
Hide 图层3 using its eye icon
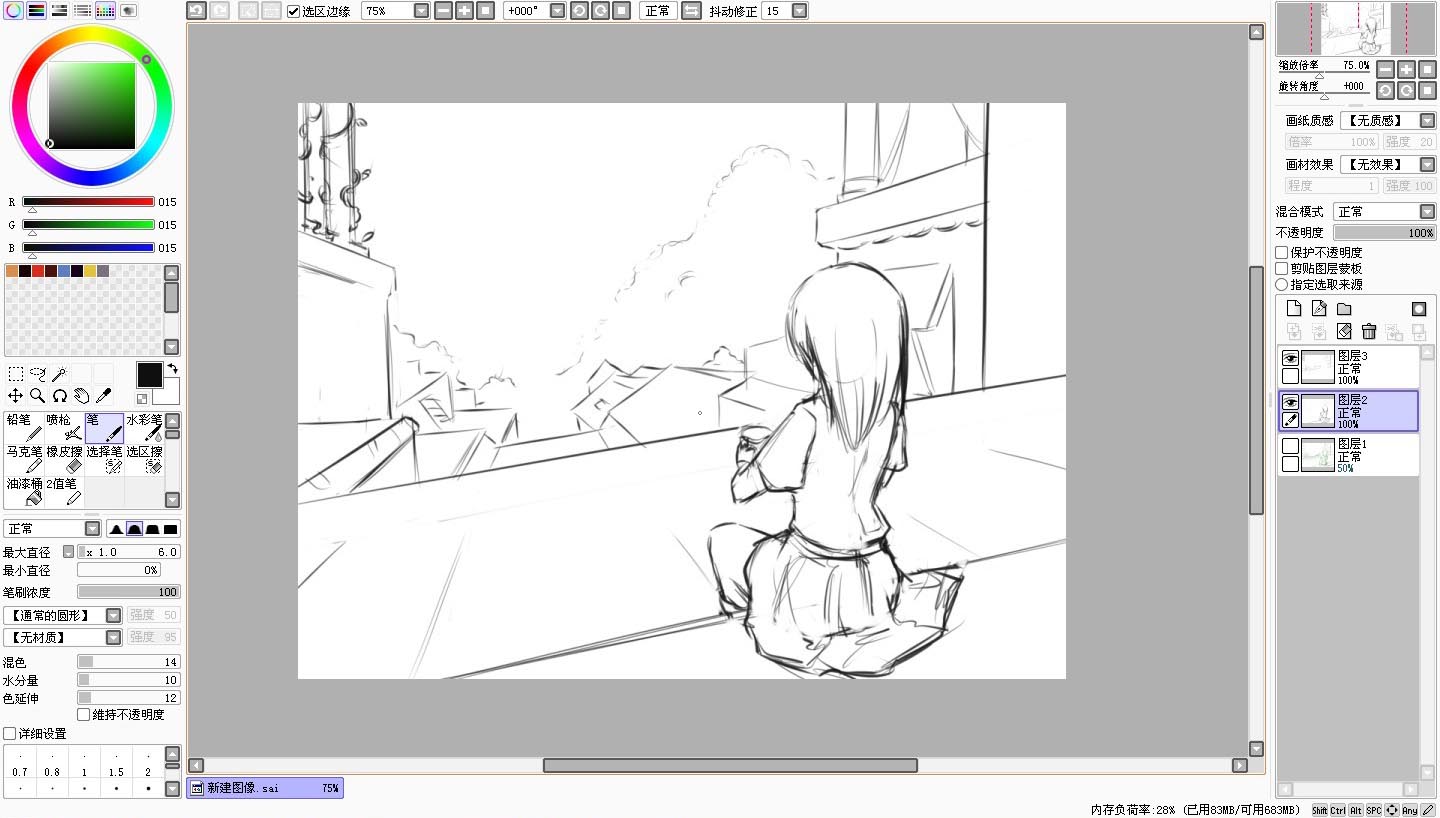click(1290, 359)
